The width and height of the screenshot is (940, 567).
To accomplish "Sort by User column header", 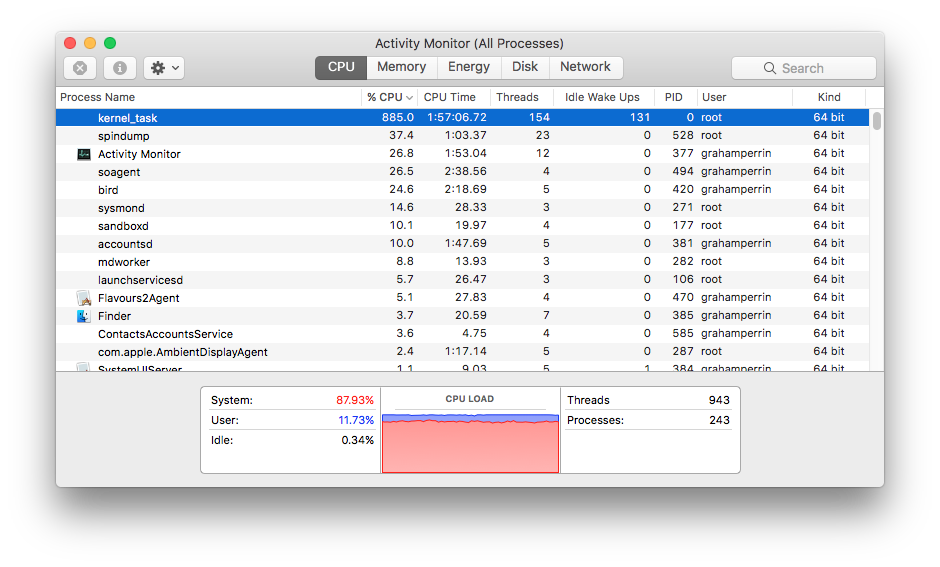I will (x=745, y=97).
